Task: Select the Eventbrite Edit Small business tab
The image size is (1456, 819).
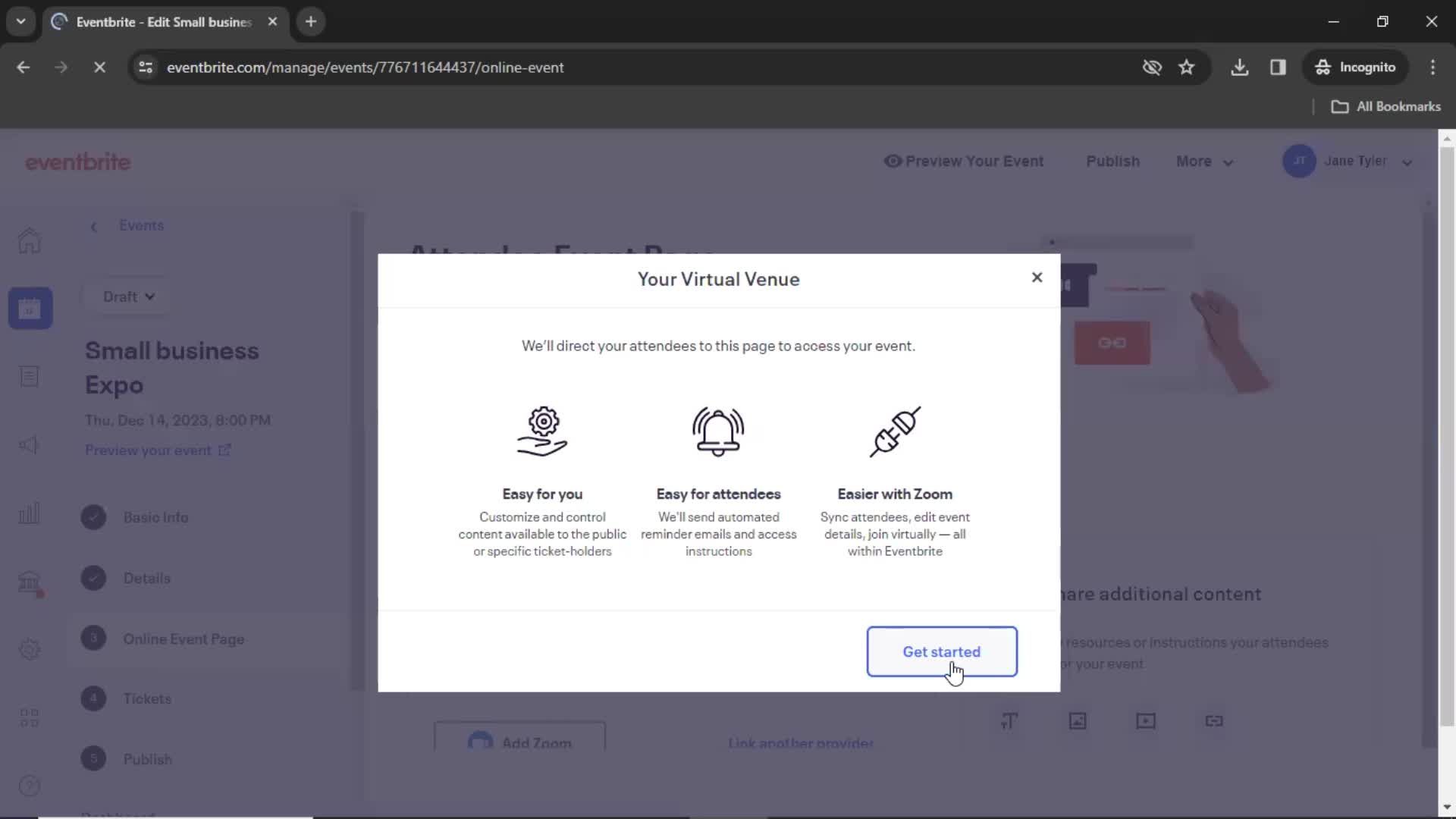Action: pyautogui.click(x=165, y=22)
